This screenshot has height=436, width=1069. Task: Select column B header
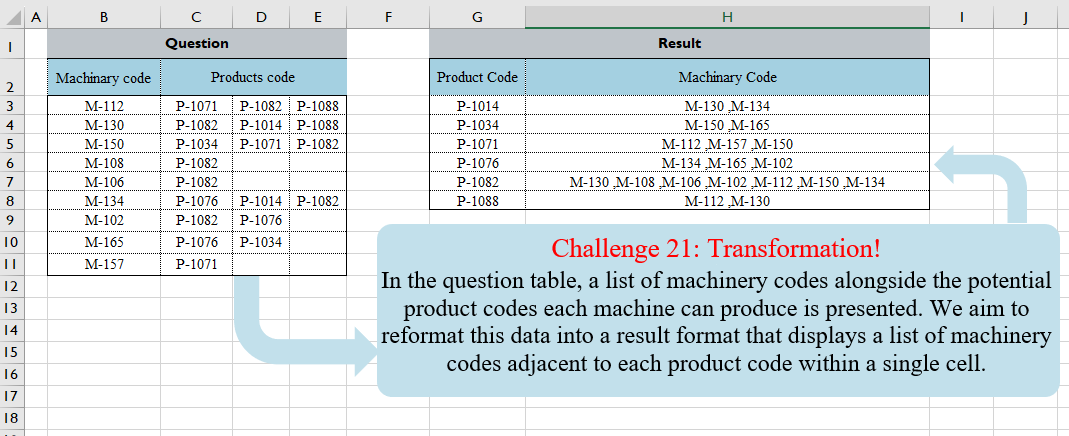point(103,17)
